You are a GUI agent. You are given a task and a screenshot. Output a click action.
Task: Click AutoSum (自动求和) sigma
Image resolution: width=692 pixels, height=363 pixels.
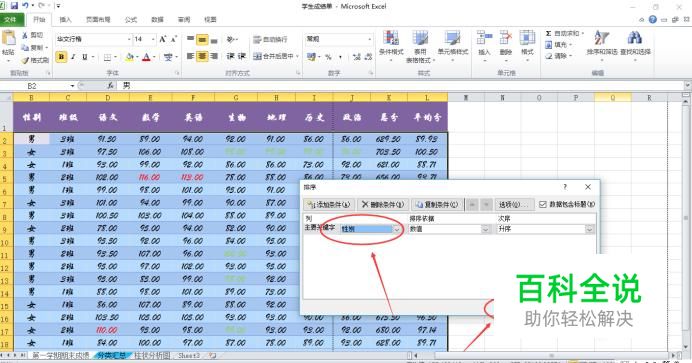(549, 34)
